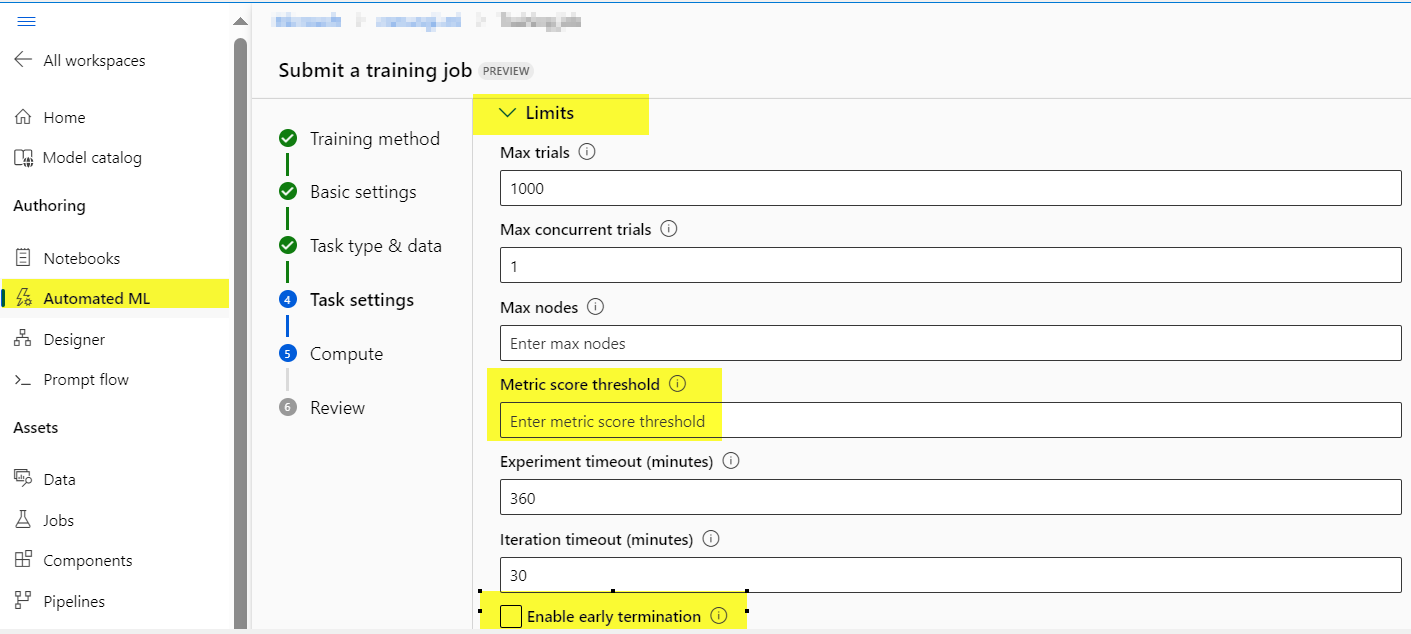Enable the early termination checkbox
Viewport: 1411px width, 634px height.
(511, 616)
